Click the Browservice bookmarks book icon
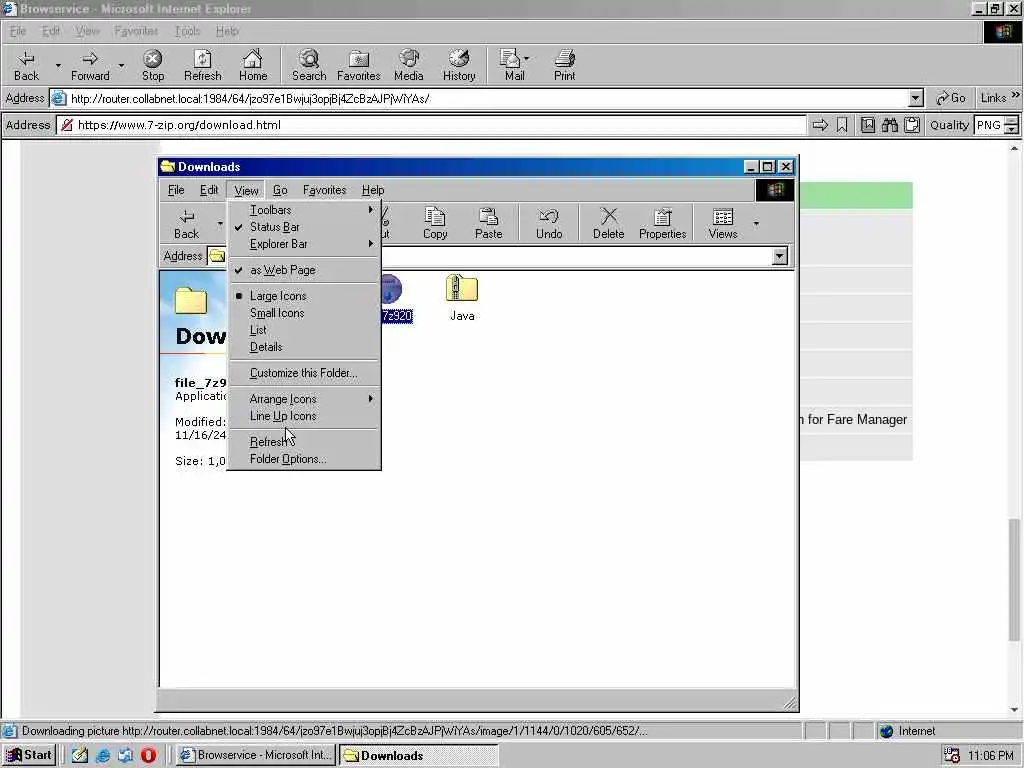This screenshot has height=768, width=1024. tap(867, 125)
